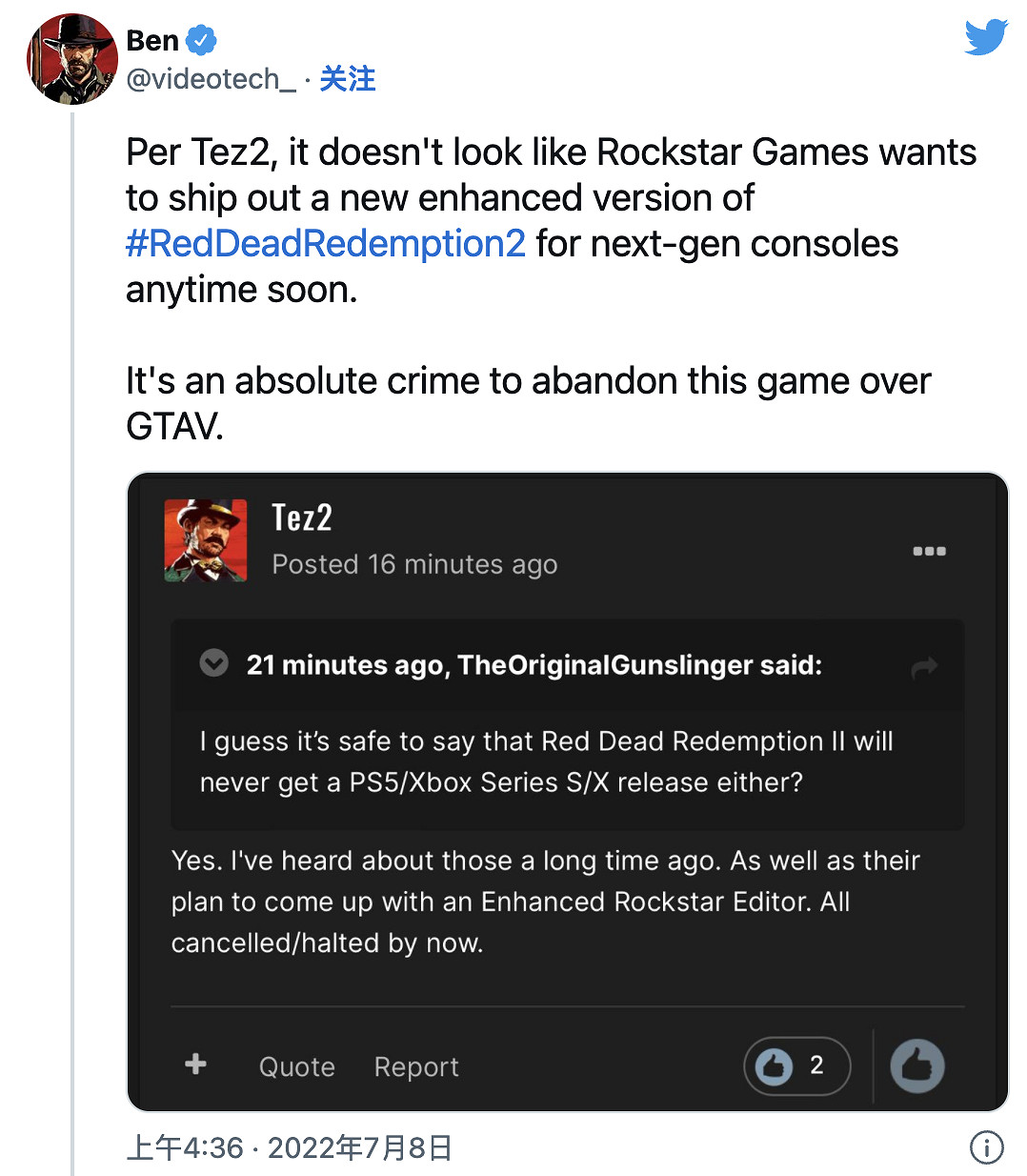Image resolution: width=1027 pixels, height=1176 pixels.
Task: Open the three-dot menu on Tez2's post
Action: click(x=929, y=551)
